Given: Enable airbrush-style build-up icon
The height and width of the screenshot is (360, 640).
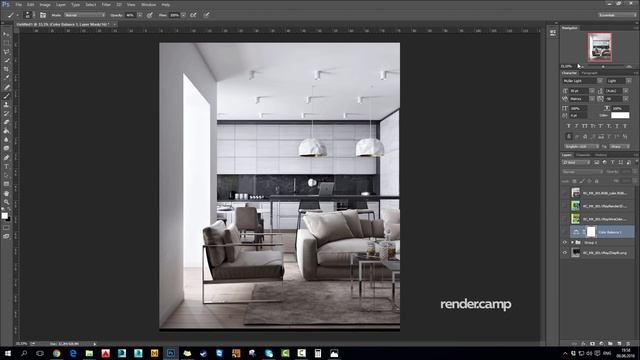Looking at the screenshot, I should tap(193, 15).
